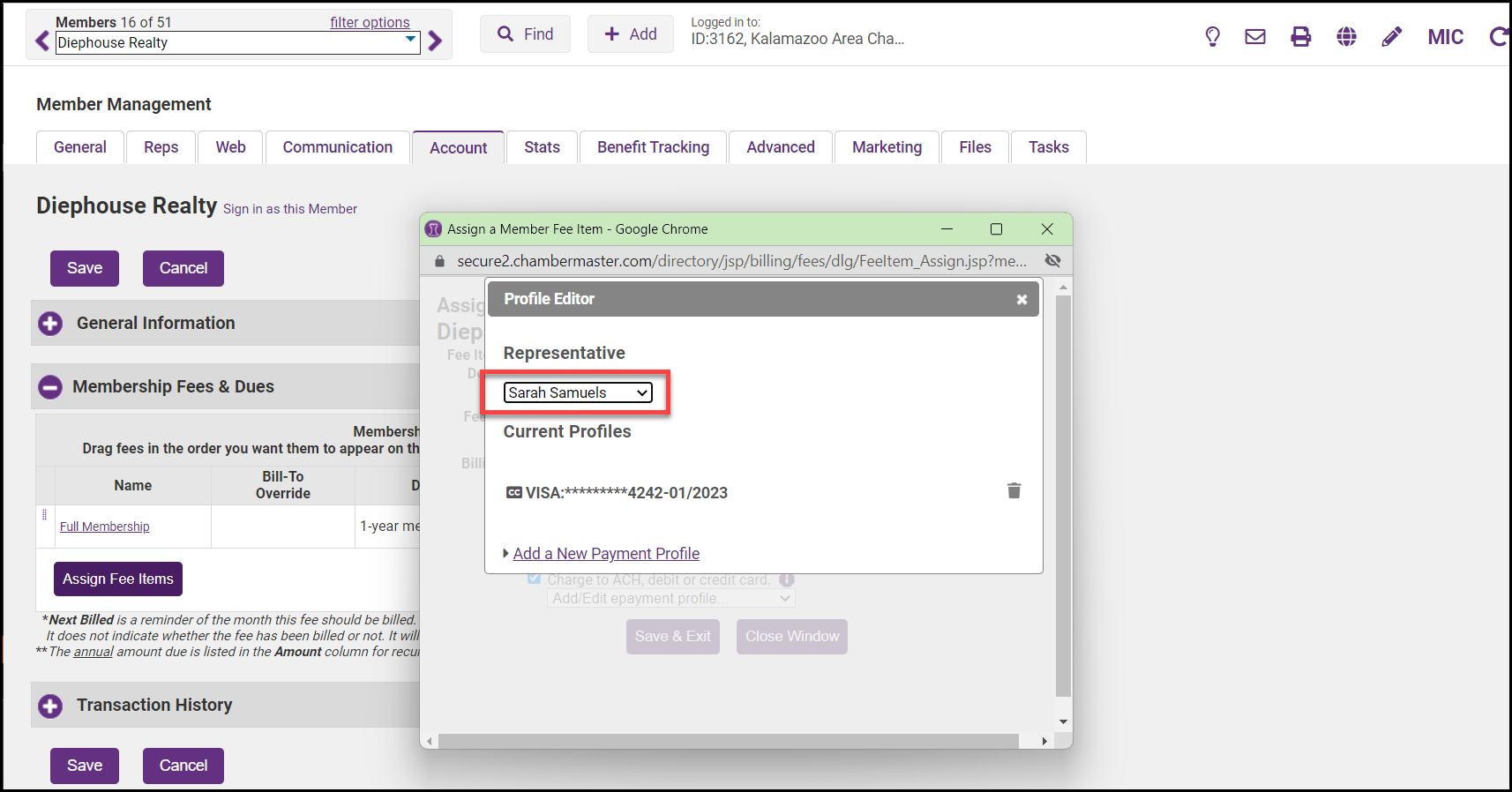
Task: Delete the VISA payment profile
Action: click(1014, 491)
